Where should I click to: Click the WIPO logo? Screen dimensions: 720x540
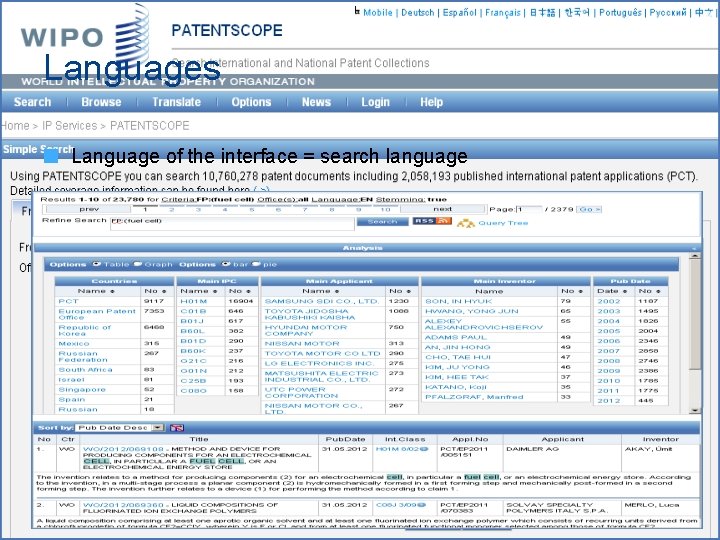pyautogui.click(x=85, y=37)
